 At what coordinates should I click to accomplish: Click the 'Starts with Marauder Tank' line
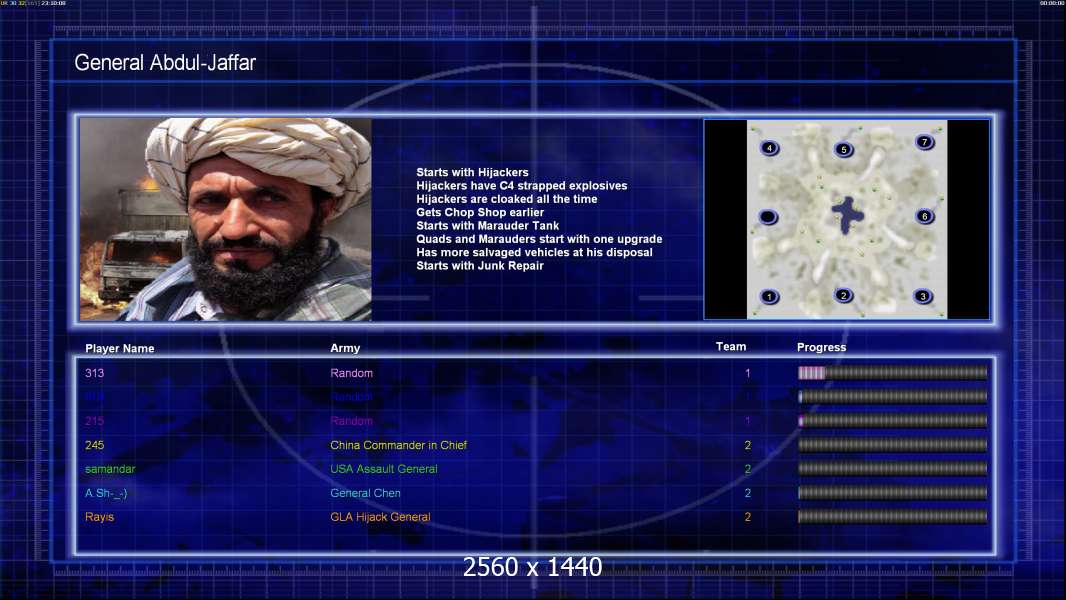(487, 226)
